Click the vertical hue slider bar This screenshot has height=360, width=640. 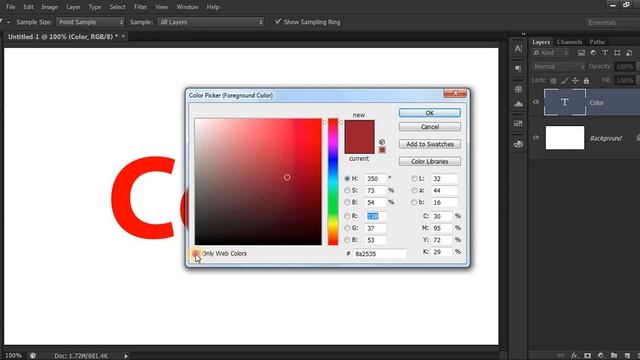[333, 182]
